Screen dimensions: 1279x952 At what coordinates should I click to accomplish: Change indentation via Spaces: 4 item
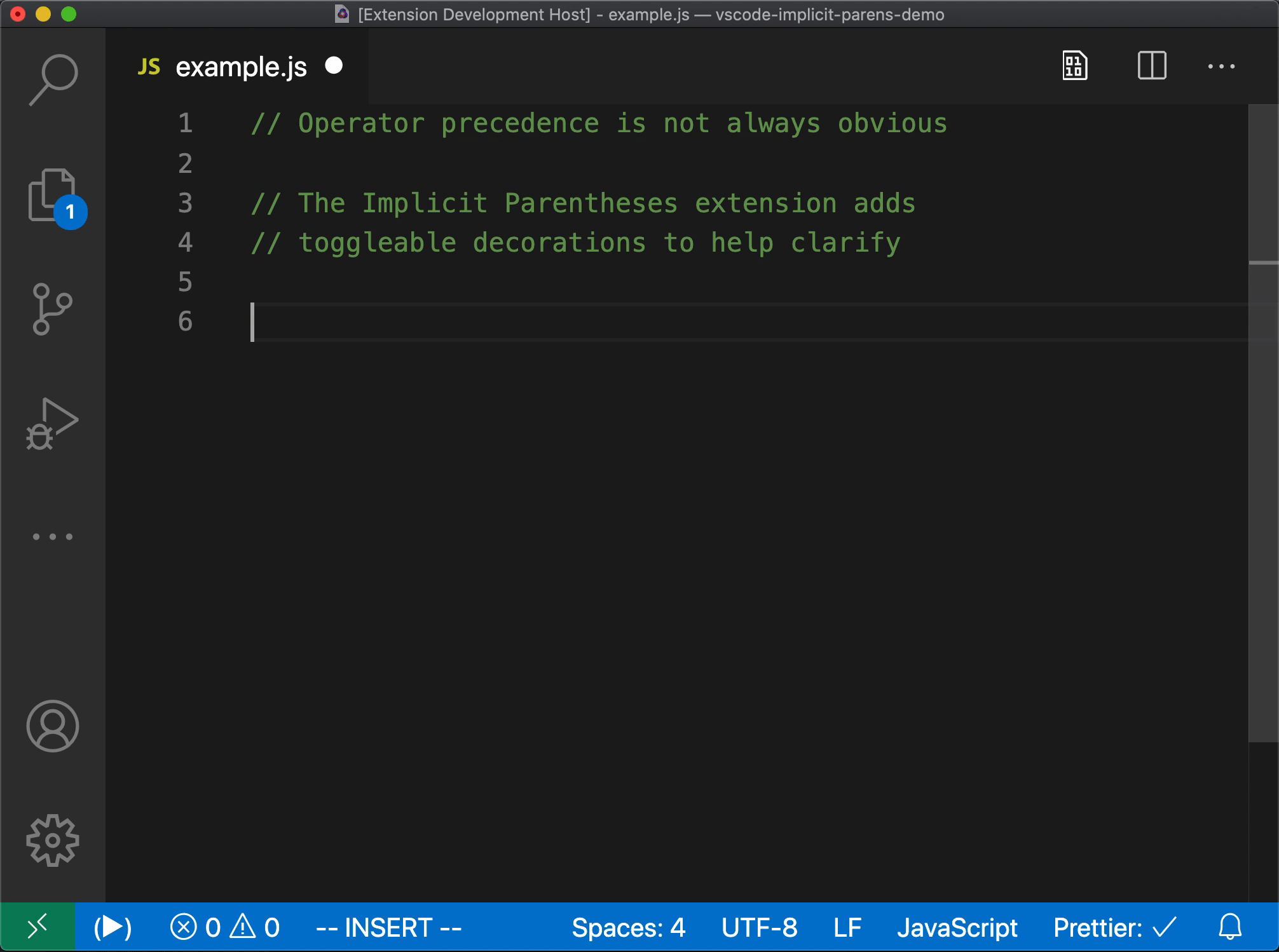tap(629, 928)
